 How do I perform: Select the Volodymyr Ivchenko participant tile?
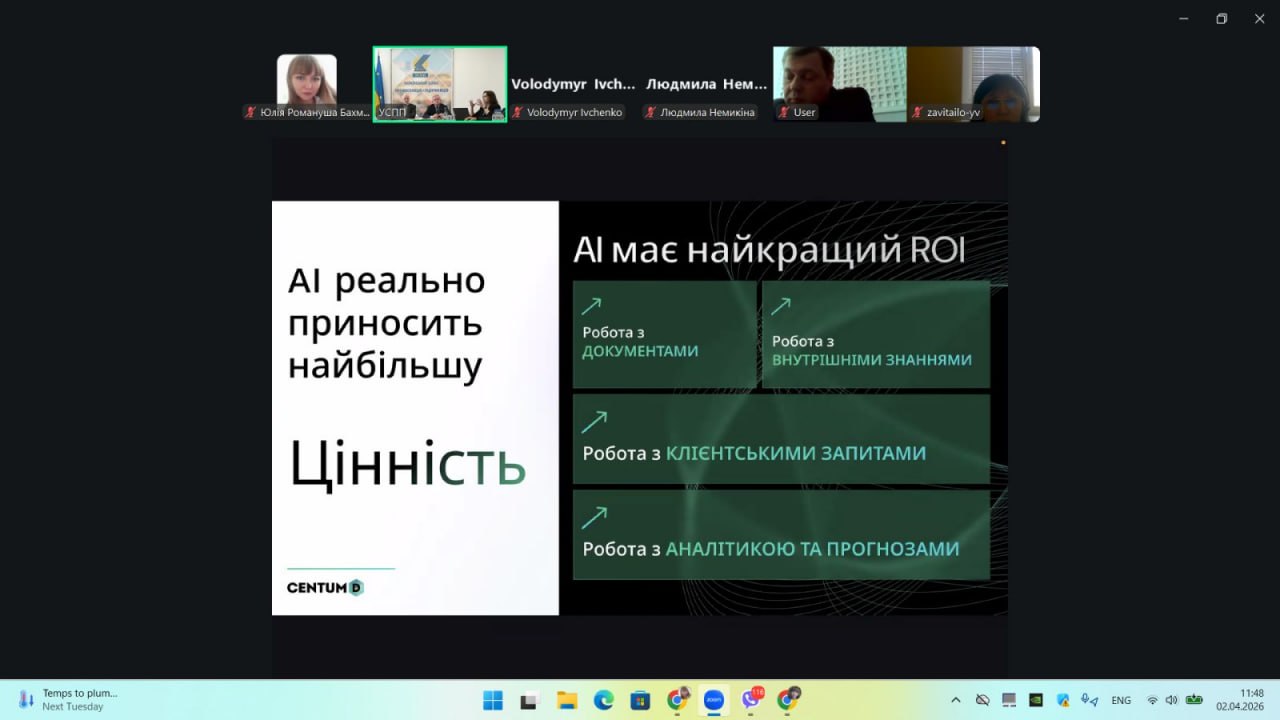point(574,85)
